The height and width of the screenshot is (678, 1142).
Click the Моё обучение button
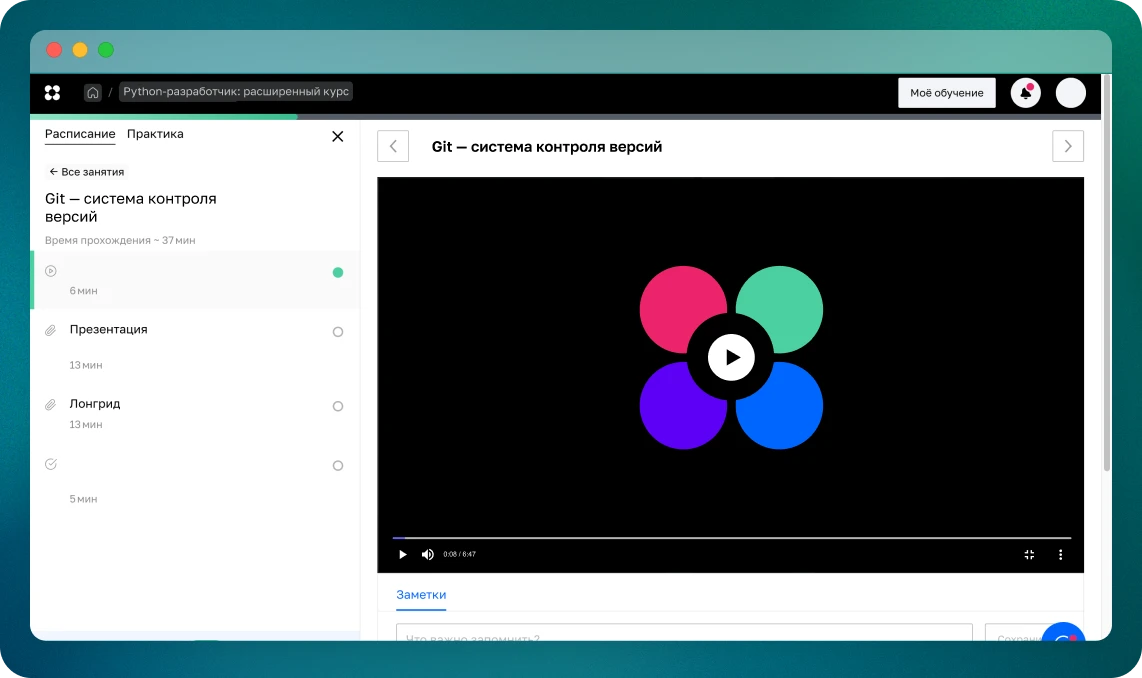(x=946, y=93)
